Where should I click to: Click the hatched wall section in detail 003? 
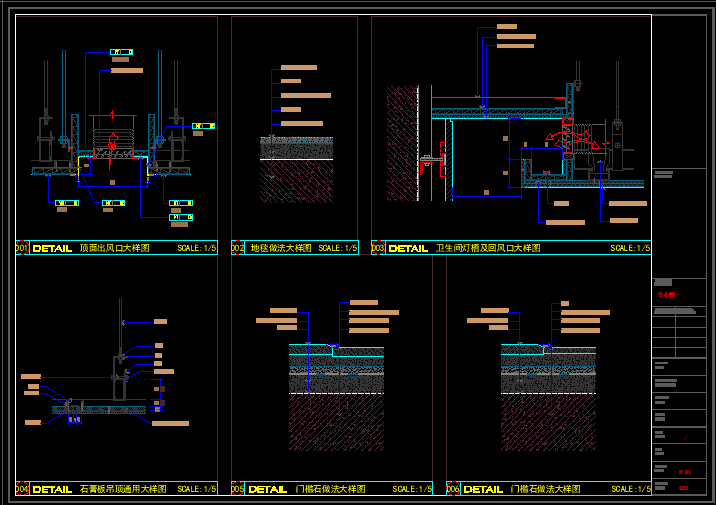402,143
